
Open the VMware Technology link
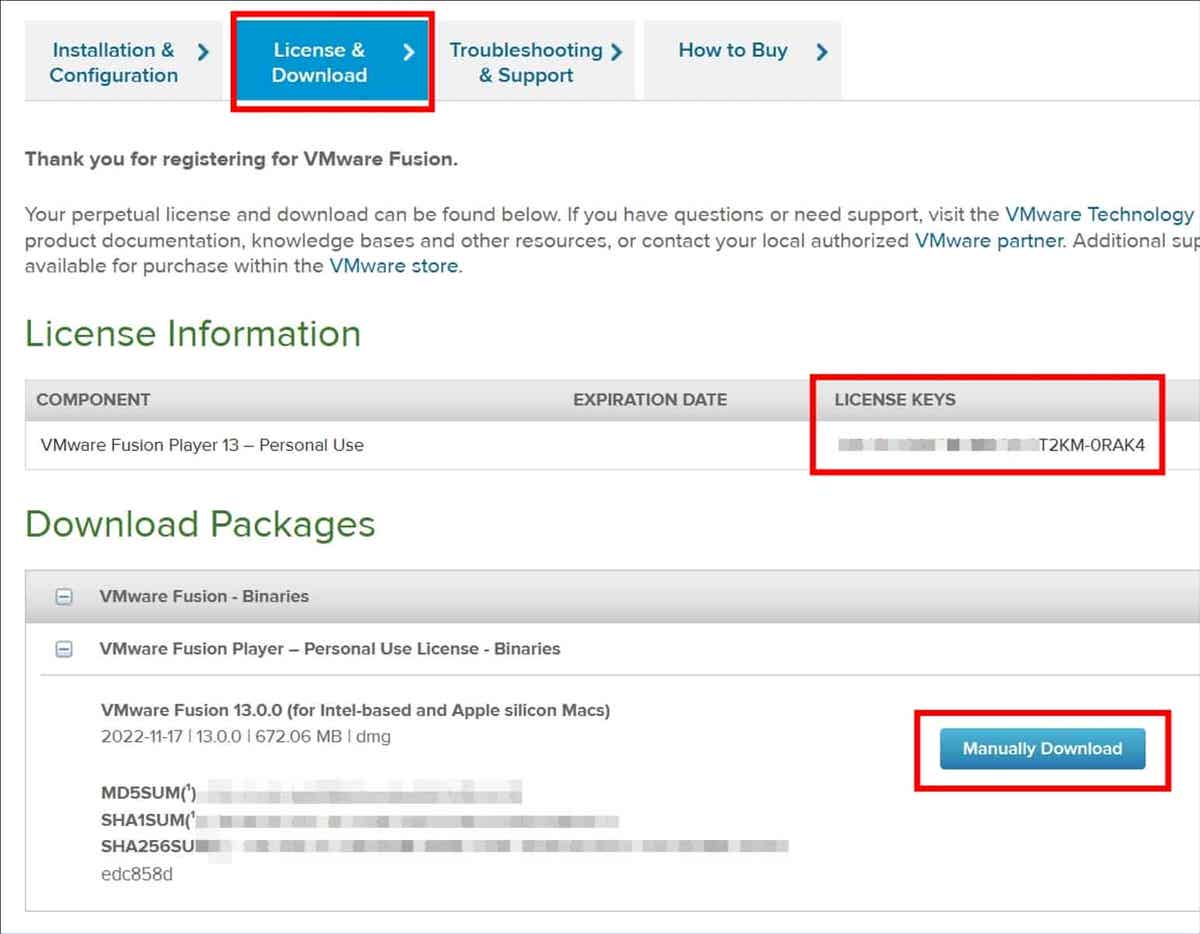click(x=1099, y=214)
